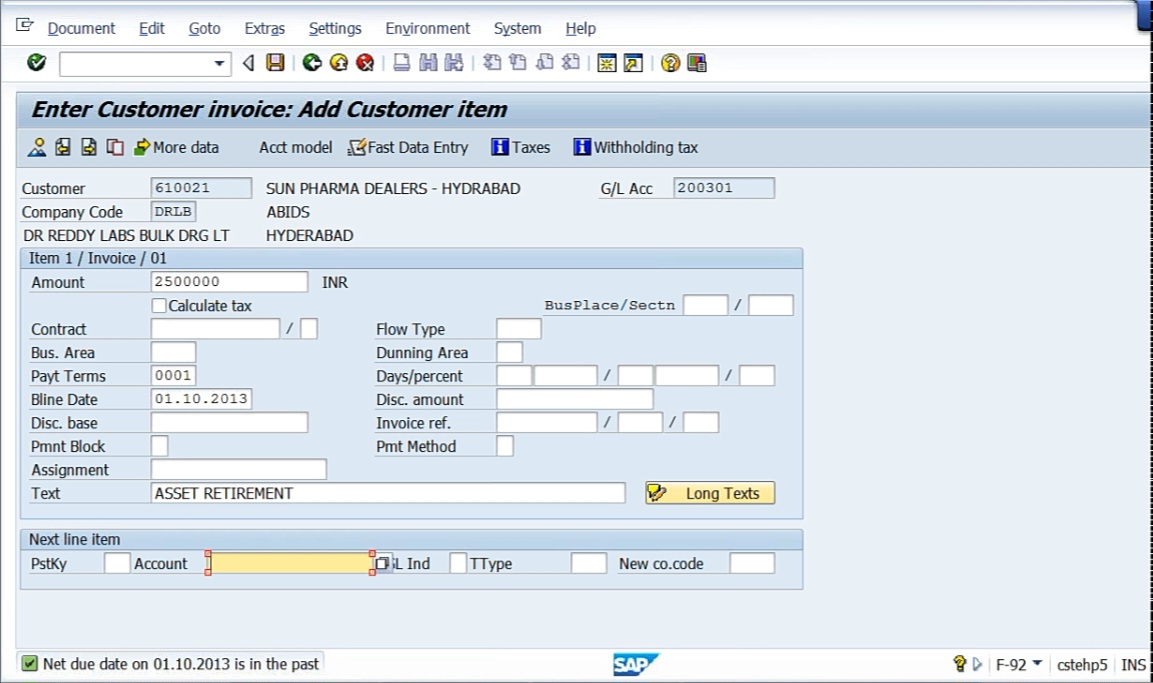Click the Bline Date field

tap(201, 399)
